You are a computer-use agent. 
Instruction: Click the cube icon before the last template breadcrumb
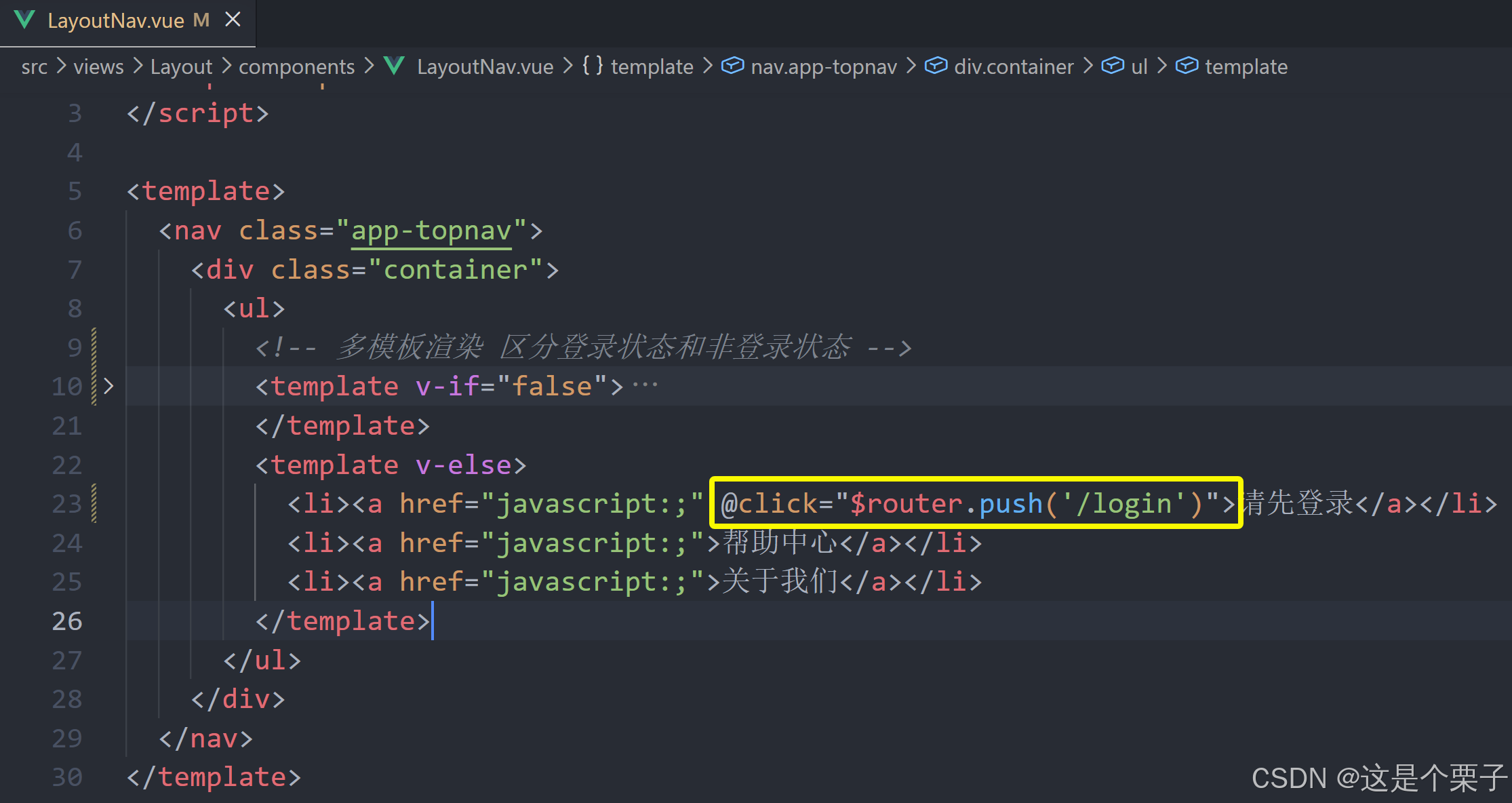pyautogui.click(x=1187, y=66)
